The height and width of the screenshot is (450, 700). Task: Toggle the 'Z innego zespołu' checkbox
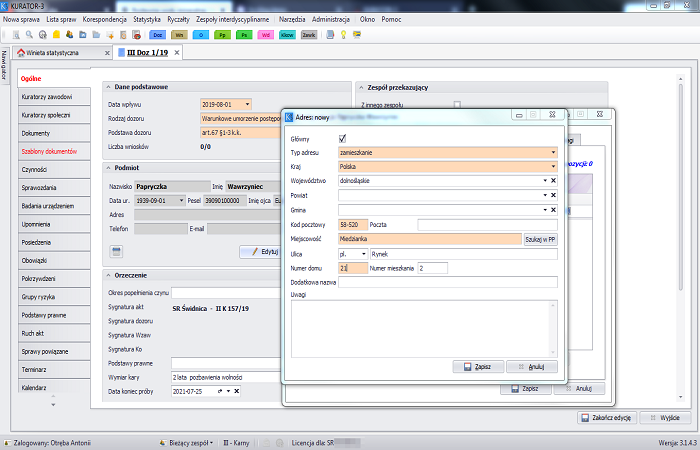[x=457, y=104]
